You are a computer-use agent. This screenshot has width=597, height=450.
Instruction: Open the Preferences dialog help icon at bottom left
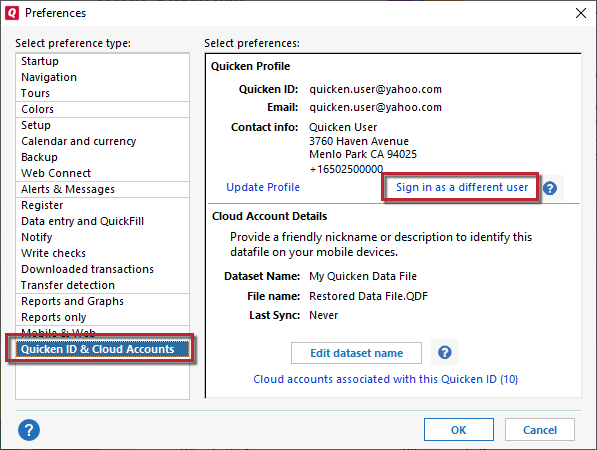coord(29,430)
